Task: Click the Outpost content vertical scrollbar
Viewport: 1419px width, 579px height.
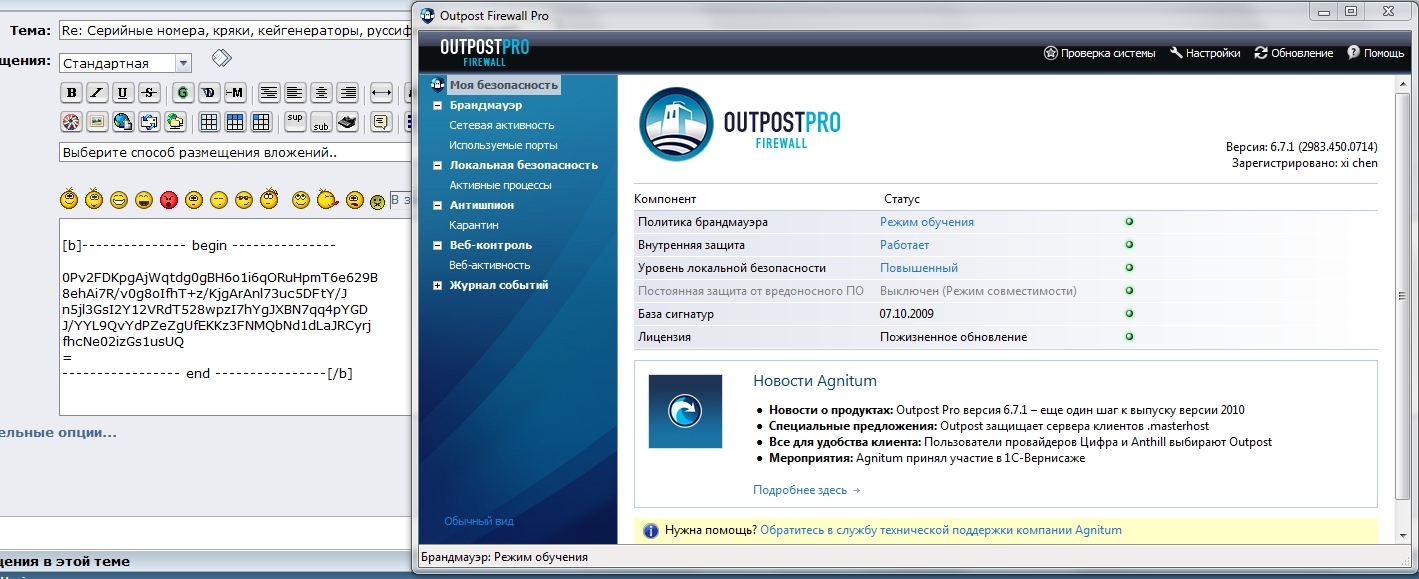Action: (x=1403, y=295)
